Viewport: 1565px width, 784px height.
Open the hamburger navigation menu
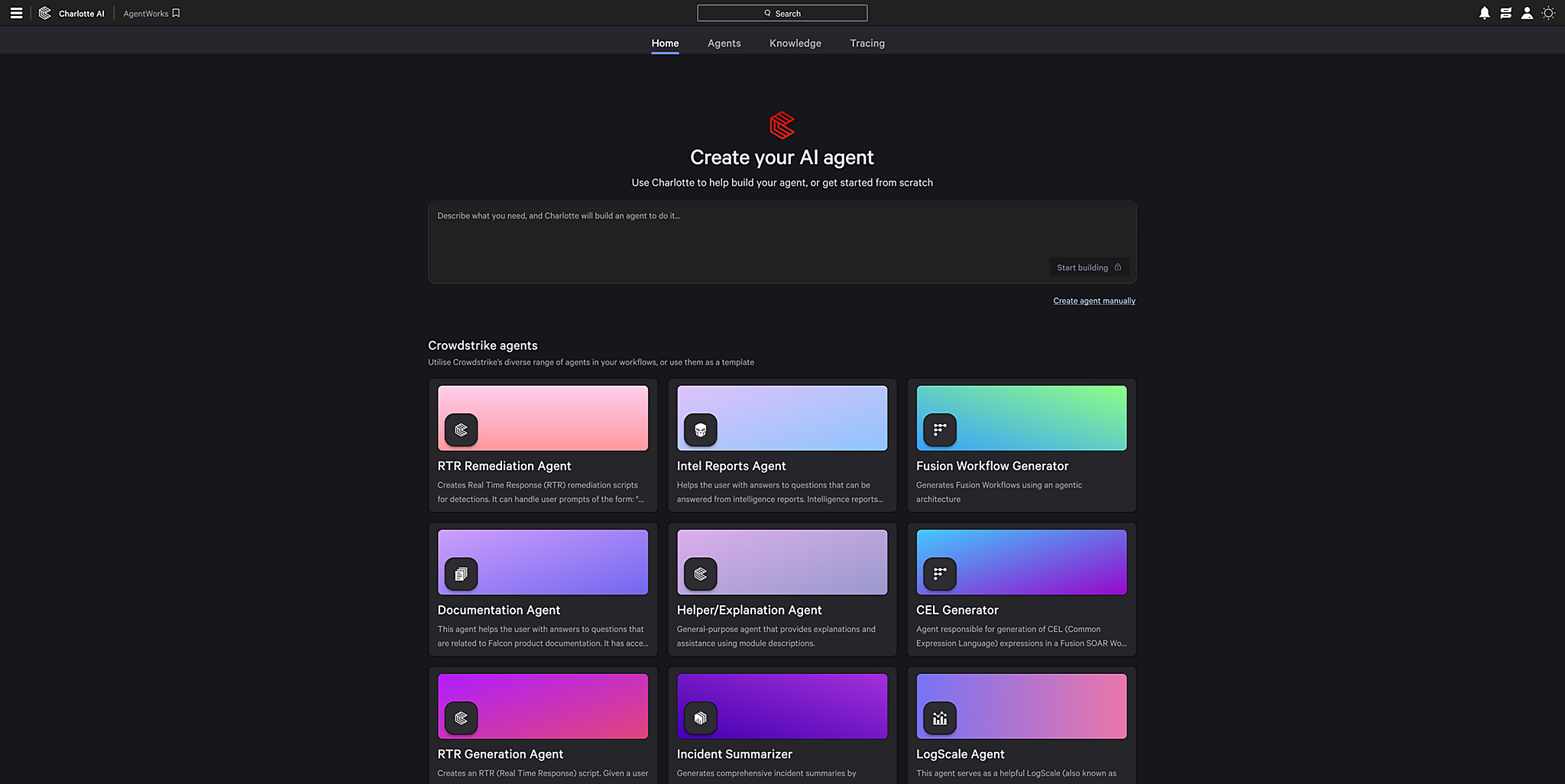16,13
